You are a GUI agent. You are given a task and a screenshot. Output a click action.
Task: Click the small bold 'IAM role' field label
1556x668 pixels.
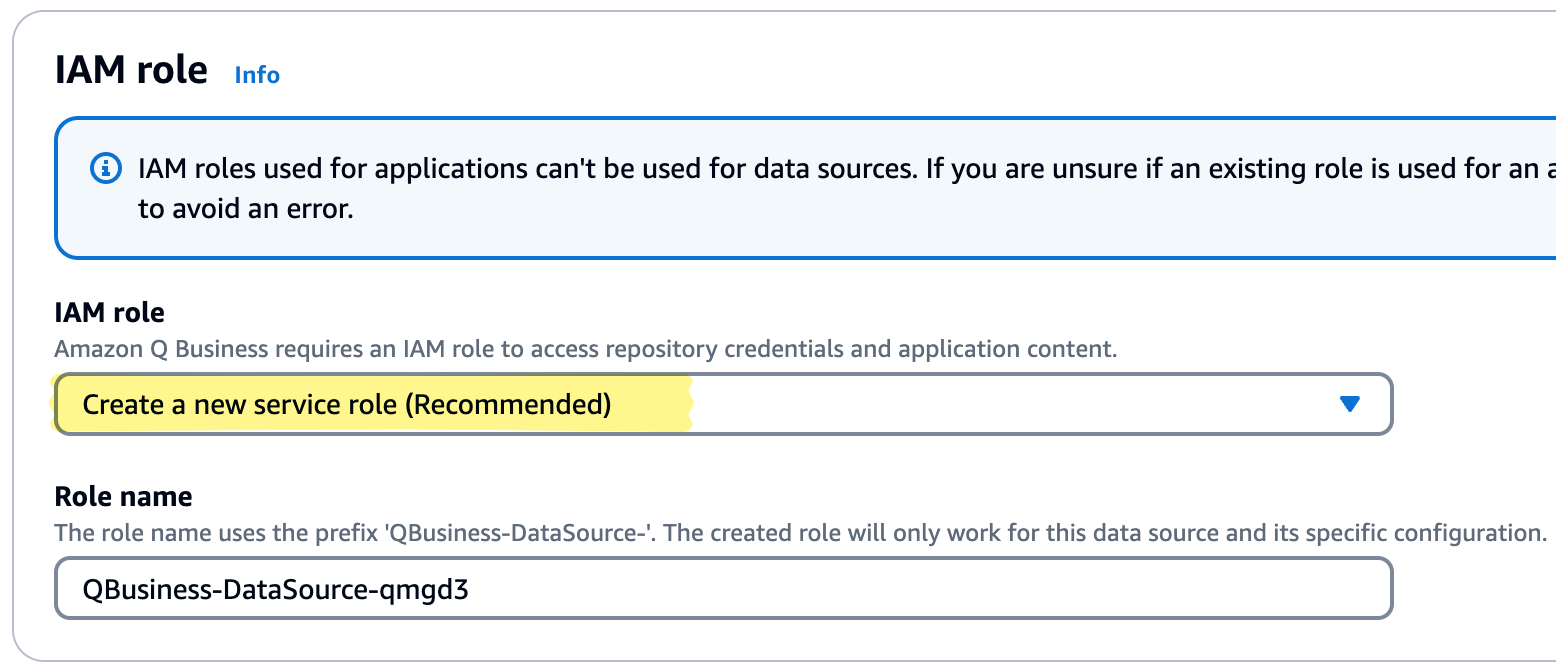tap(109, 313)
